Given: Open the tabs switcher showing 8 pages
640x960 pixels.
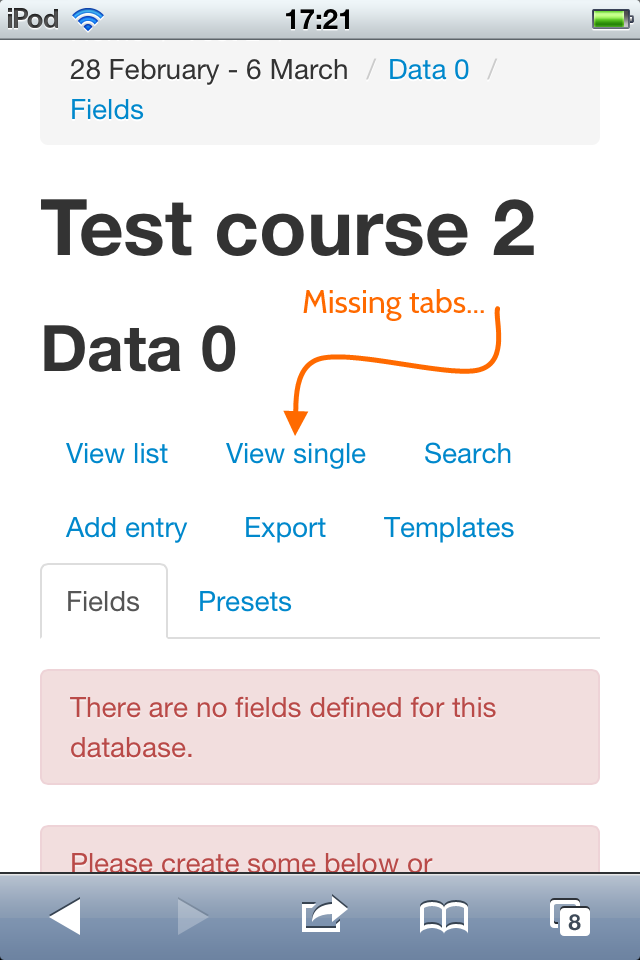Looking at the screenshot, I should click(x=570, y=917).
